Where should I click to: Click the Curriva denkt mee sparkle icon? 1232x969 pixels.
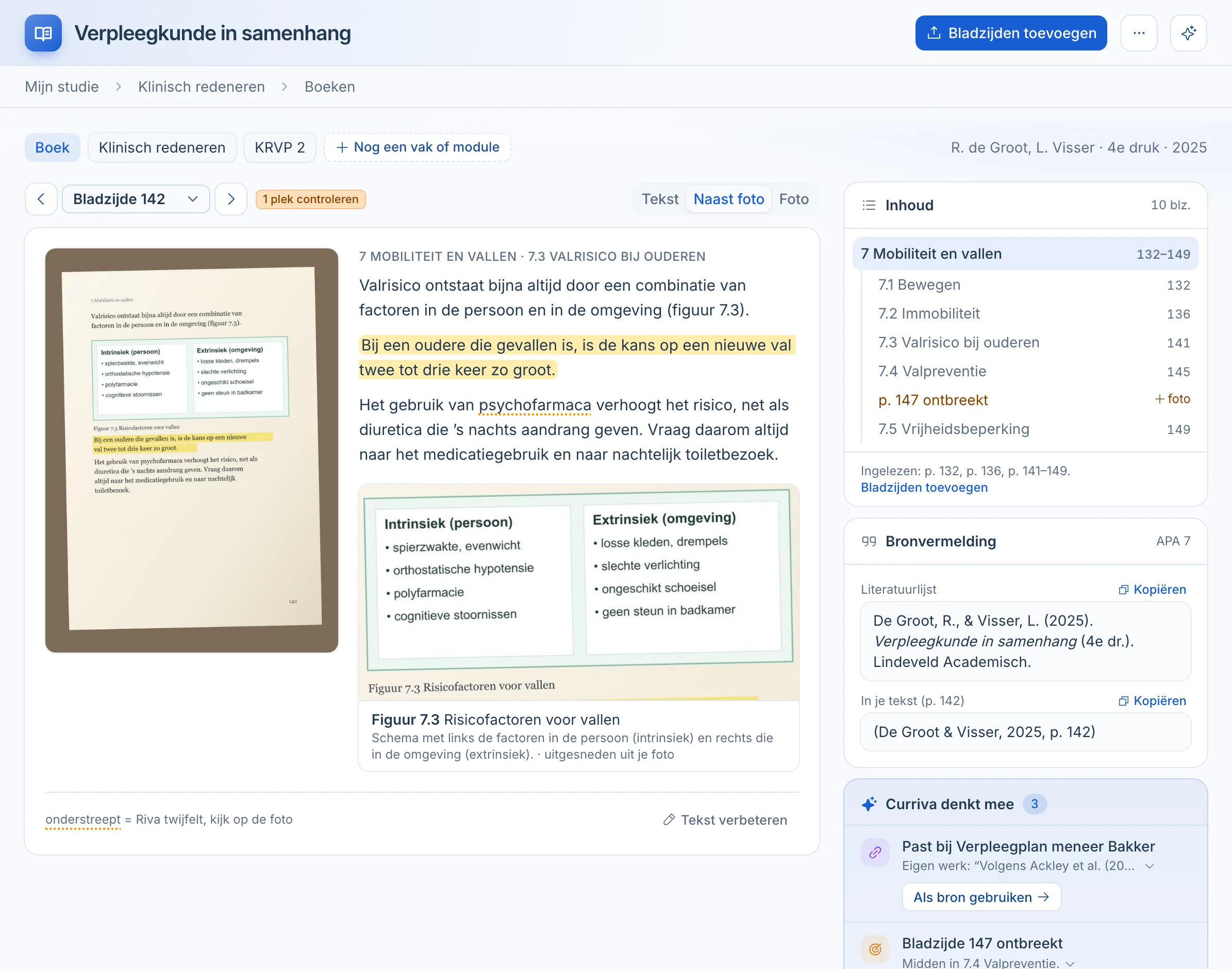[x=869, y=804]
